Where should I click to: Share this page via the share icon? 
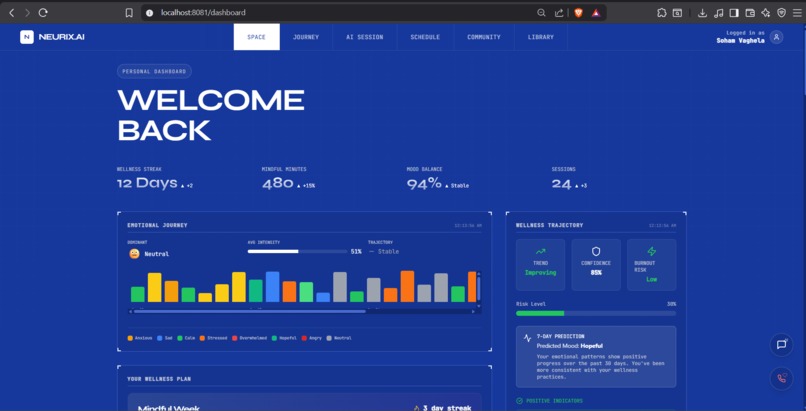point(559,13)
